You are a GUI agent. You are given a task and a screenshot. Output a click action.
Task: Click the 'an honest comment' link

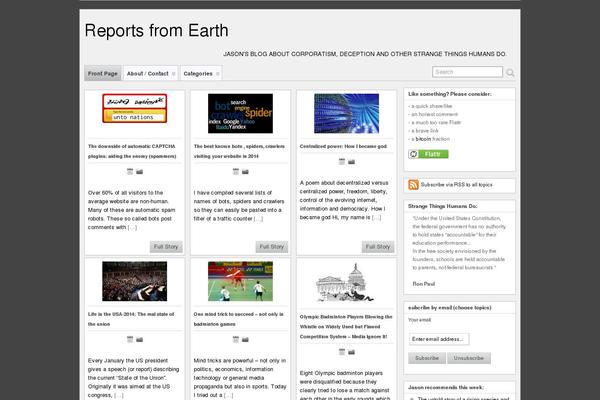coord(435,114)
